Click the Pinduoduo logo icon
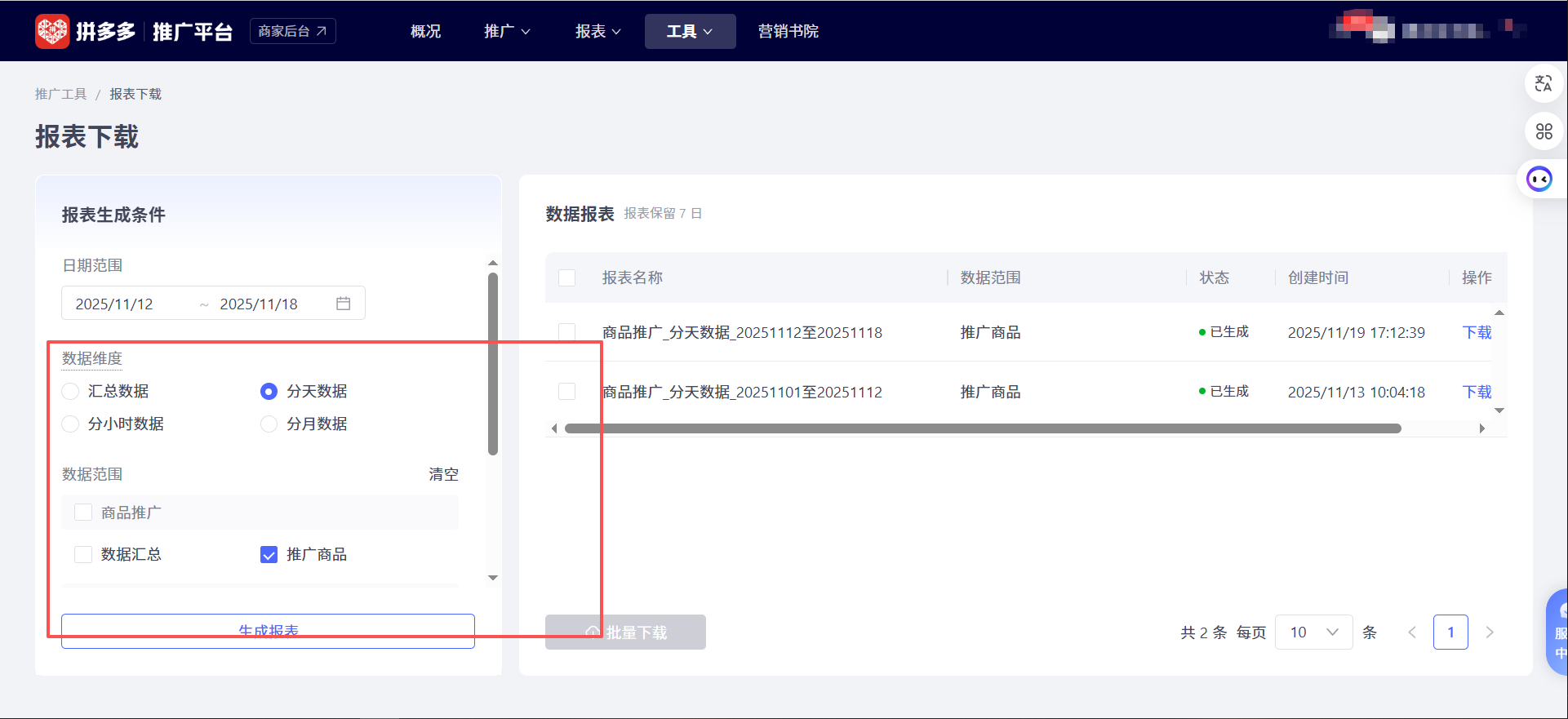The width and height of the screenshot is (1568, 719). coord(52,31)
